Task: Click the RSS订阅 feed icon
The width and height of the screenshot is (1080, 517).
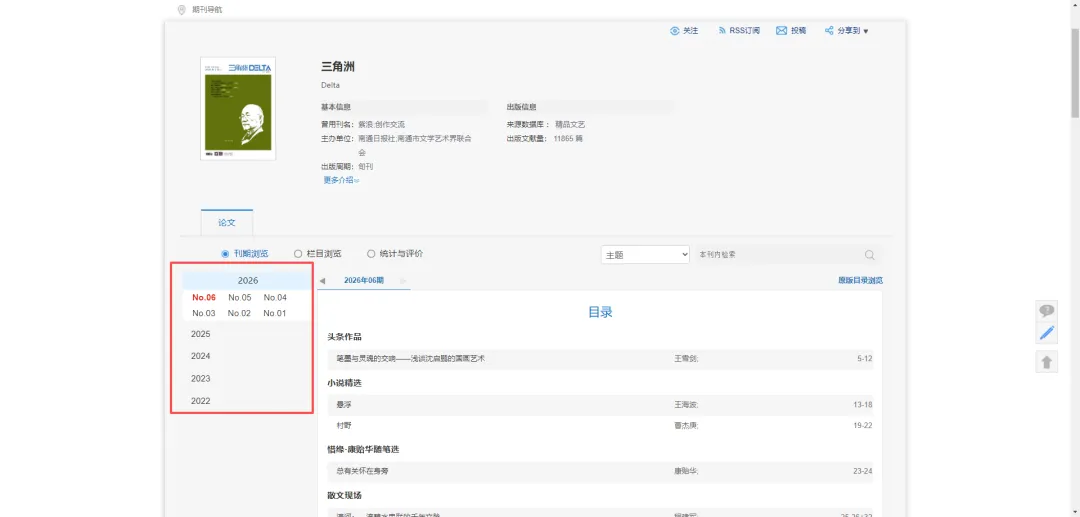Action: (x=722, y=31)
